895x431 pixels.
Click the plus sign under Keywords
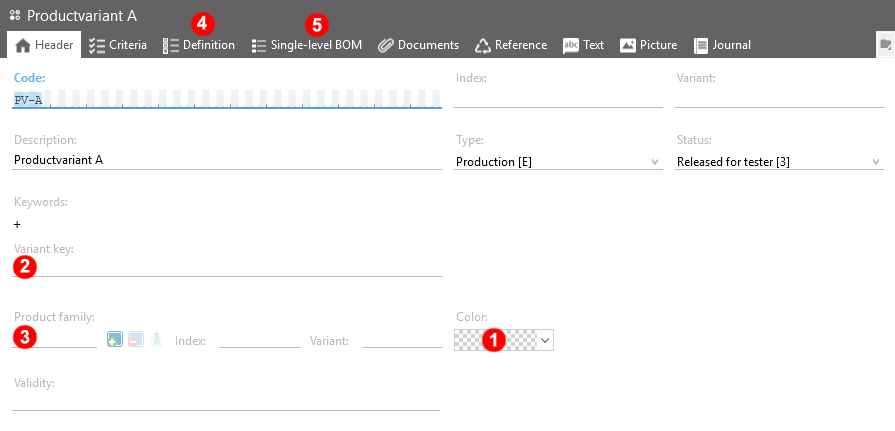click(17, 224)
